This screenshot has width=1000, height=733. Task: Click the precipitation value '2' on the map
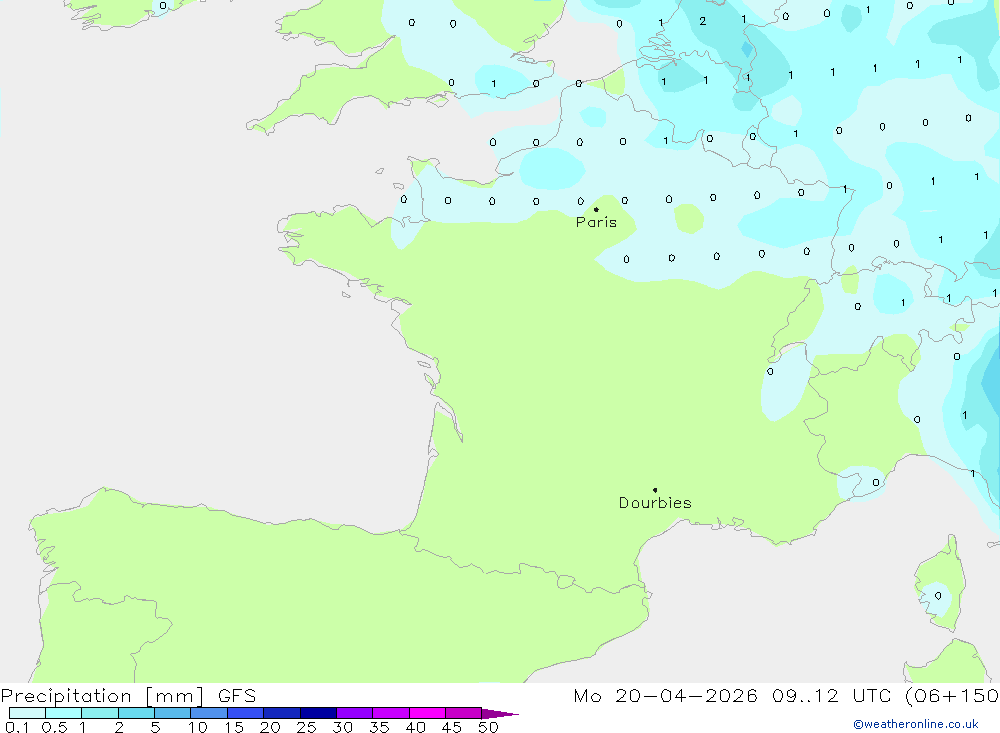tap(702, 21)
